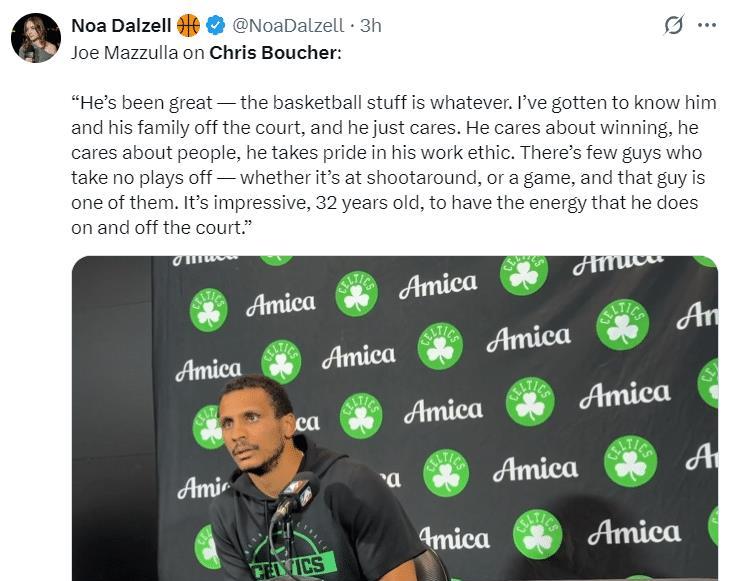734x581 pixels.
Task: Open Noa Dalzell's profile avatar
Action: point(36,38)
